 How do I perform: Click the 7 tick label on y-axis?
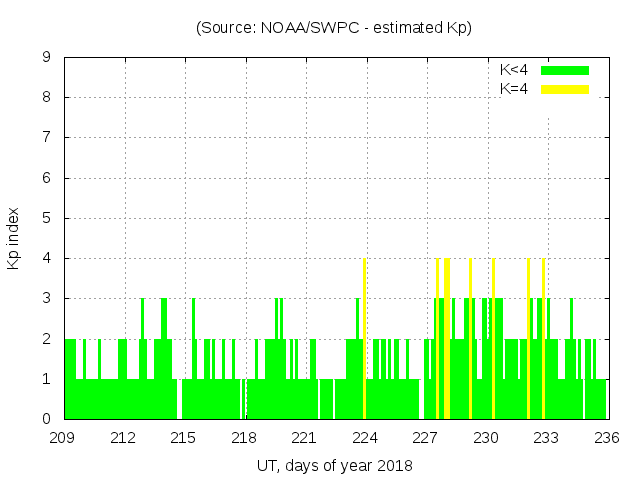pyautogui.click(x=46, y=138)
